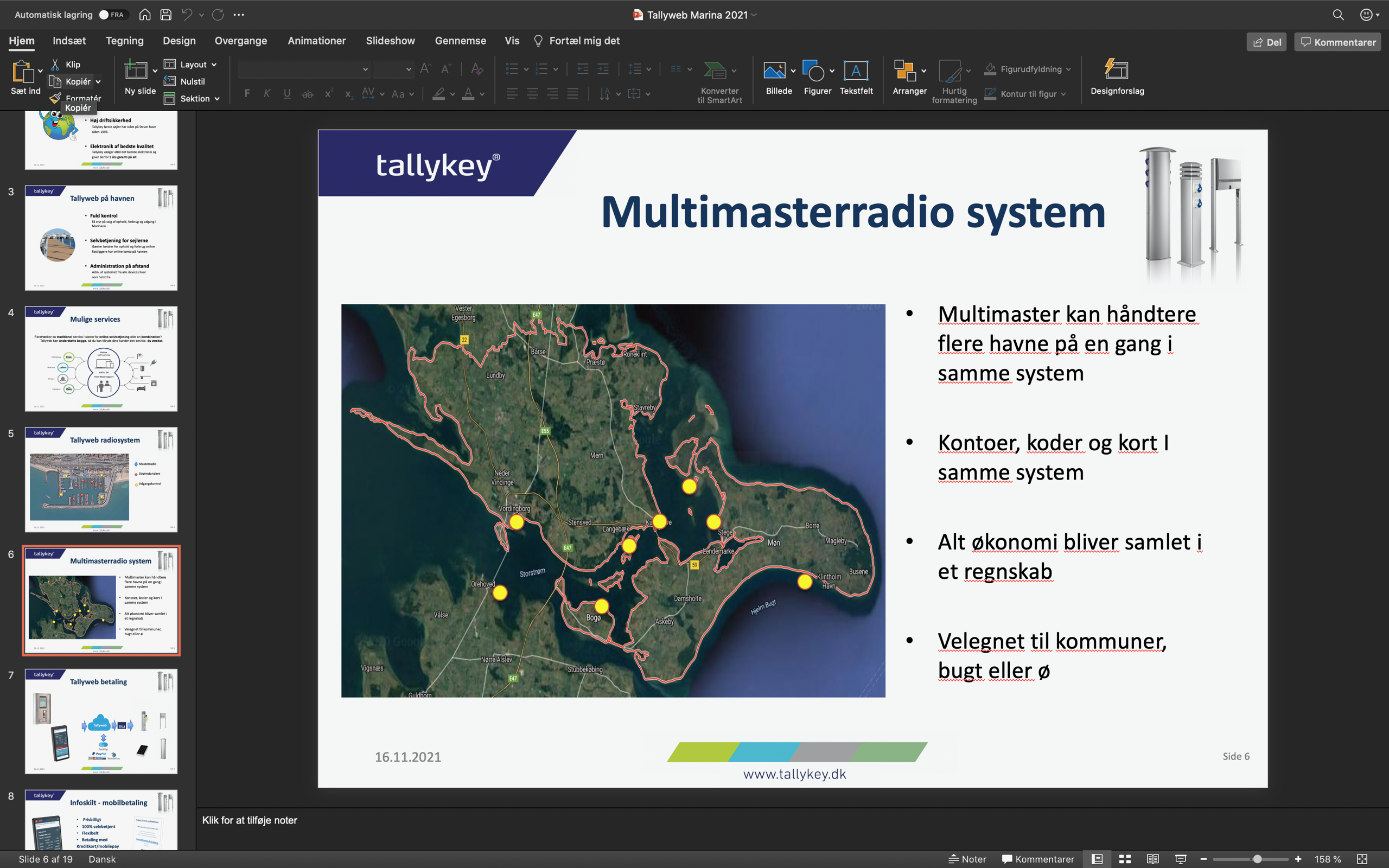Switch to the Overgange tab
Image resolution: width=1389 pixels, height=868 pixels.
coord(240,41)
